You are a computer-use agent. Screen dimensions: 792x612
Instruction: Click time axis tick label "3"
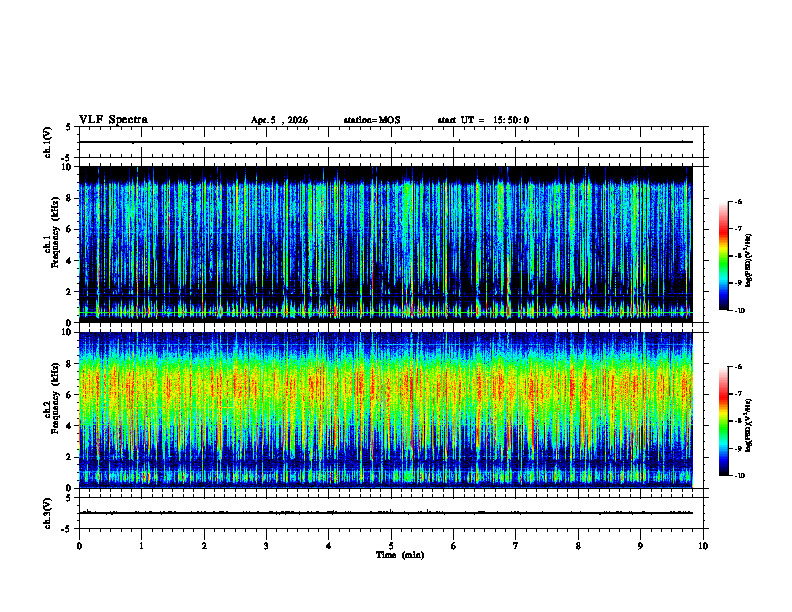click(x=266, y=546)
